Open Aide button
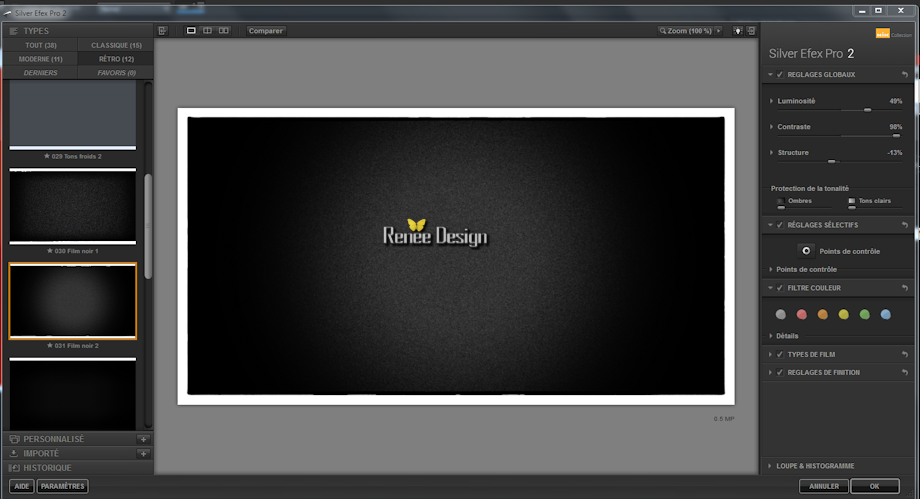 [x=22, y=486]
